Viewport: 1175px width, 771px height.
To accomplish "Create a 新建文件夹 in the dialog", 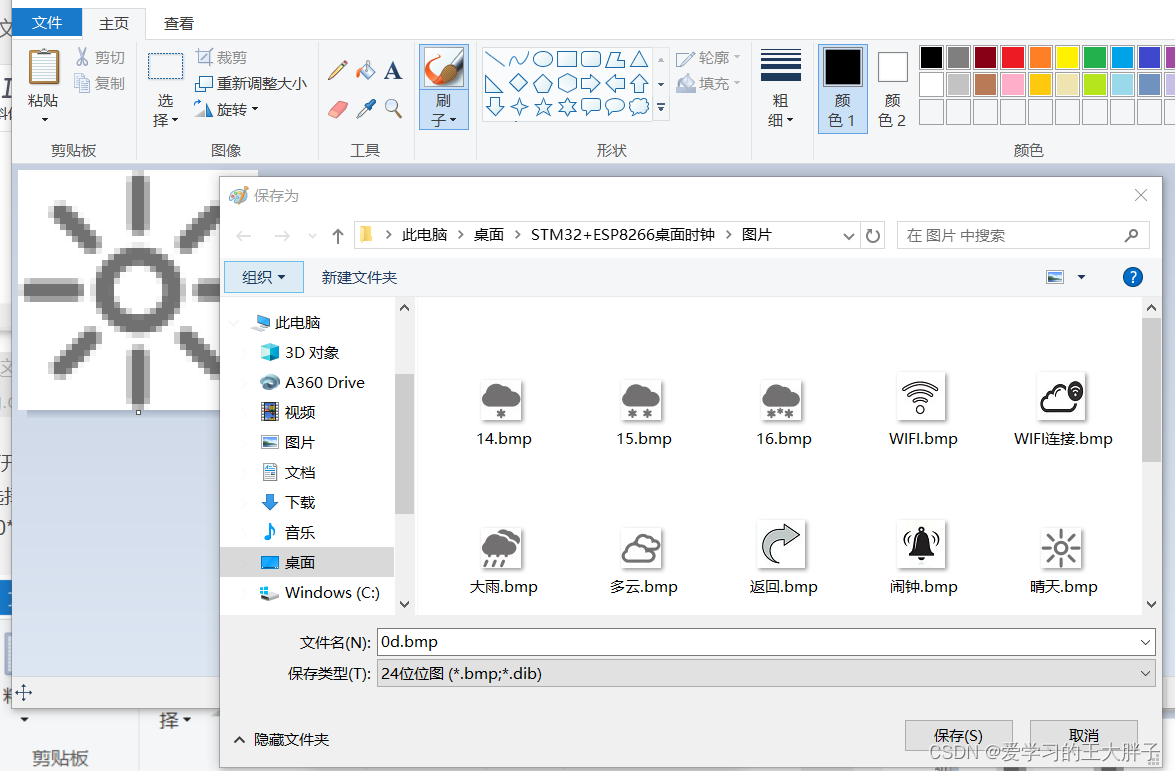I will (x=359, y=277).
